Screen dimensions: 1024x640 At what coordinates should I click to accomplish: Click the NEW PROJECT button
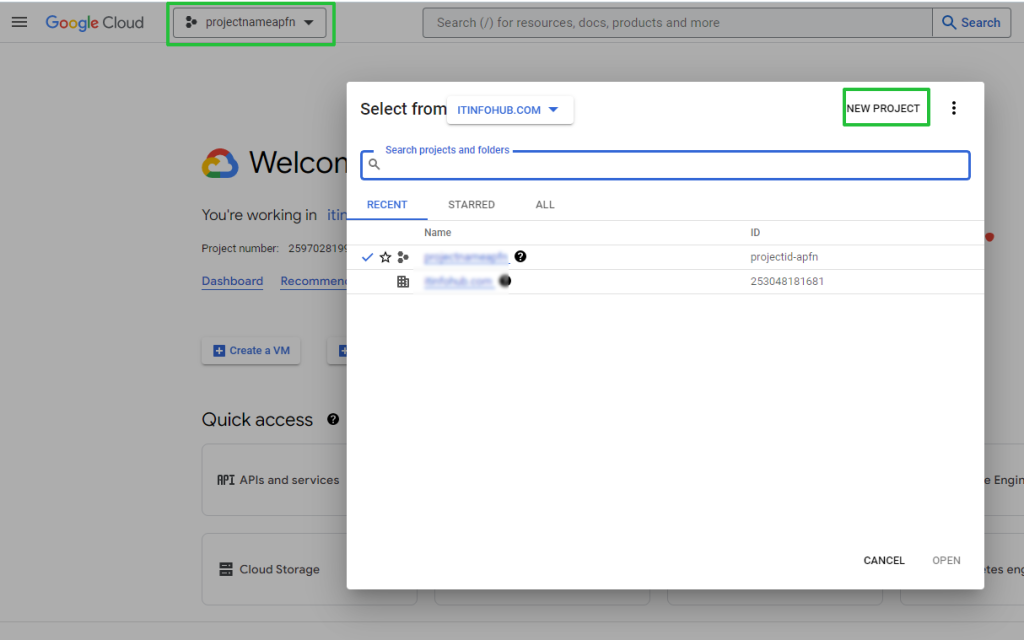coord(885,107)
